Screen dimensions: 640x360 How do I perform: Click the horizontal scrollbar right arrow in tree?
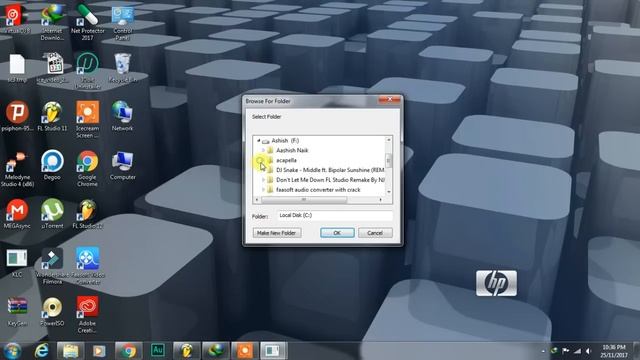coord(381,200)
